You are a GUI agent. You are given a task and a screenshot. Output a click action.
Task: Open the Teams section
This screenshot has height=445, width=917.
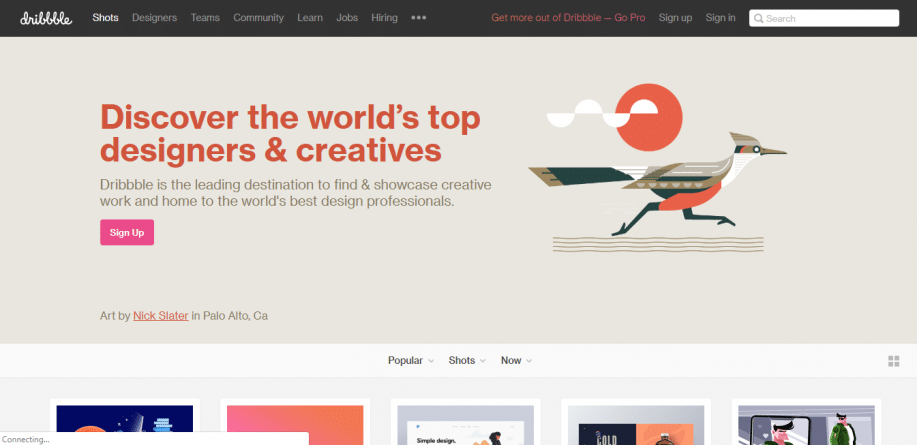coord(205,18)
